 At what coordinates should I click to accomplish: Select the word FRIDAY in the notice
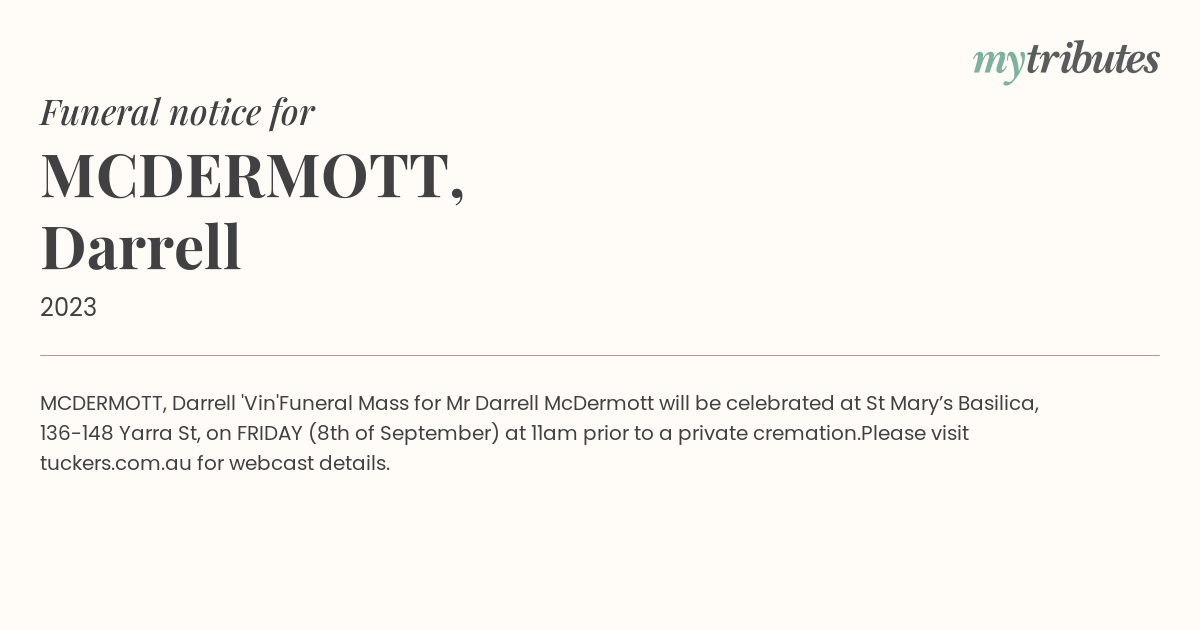click(x=269, y=433)
